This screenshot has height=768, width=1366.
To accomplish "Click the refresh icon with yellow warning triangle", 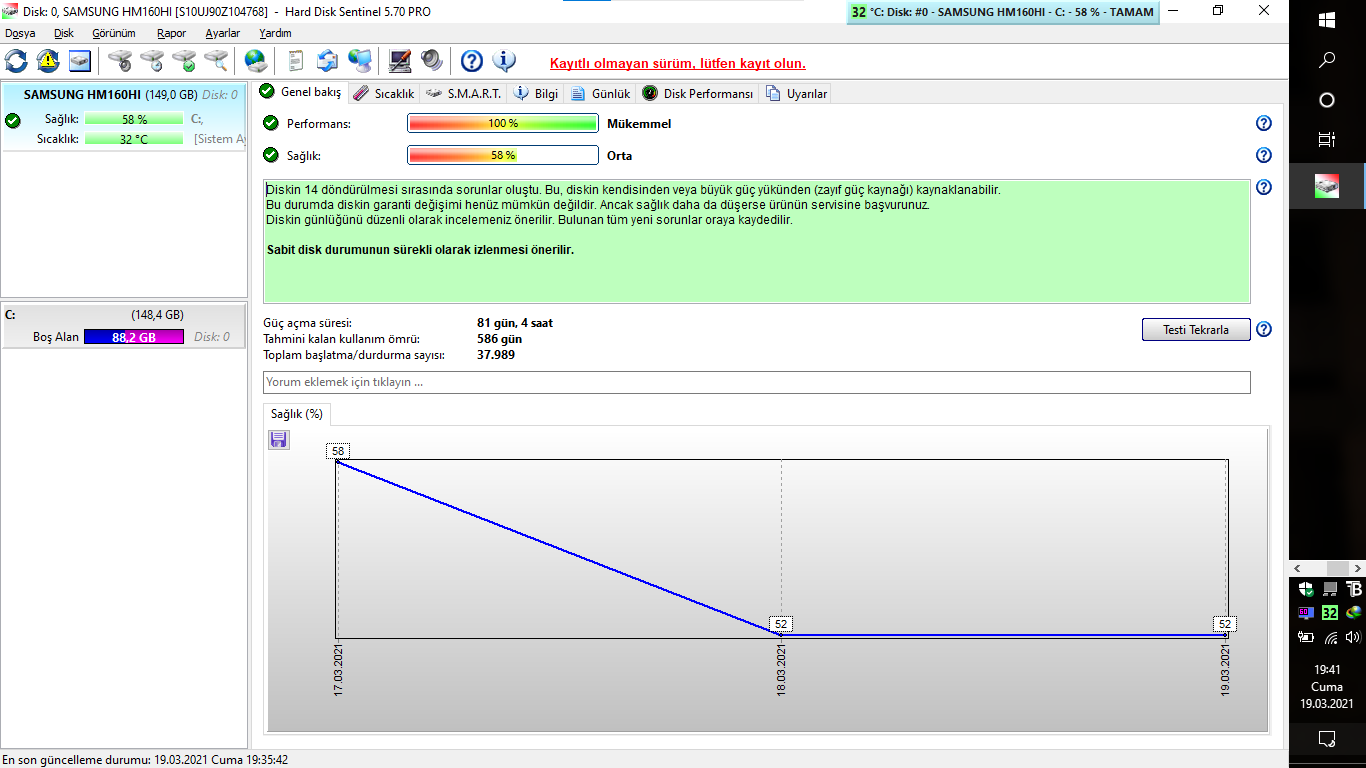I will (48, 61).
